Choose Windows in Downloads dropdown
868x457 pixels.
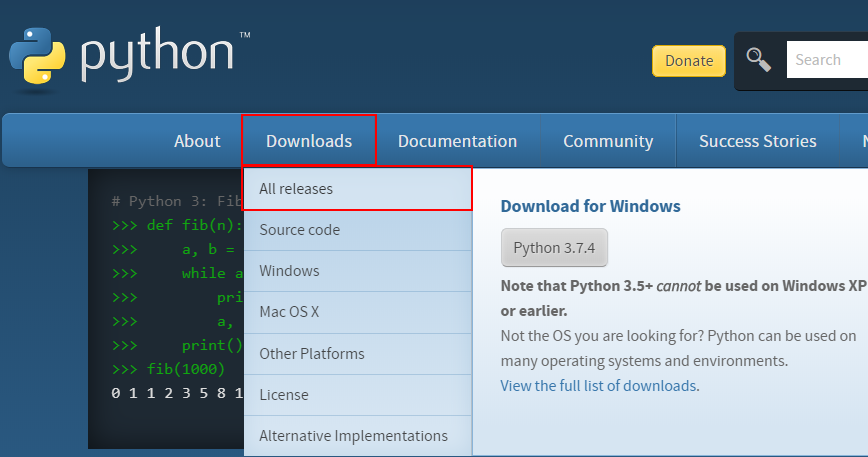pyautogui.click(x=358, y=271)
